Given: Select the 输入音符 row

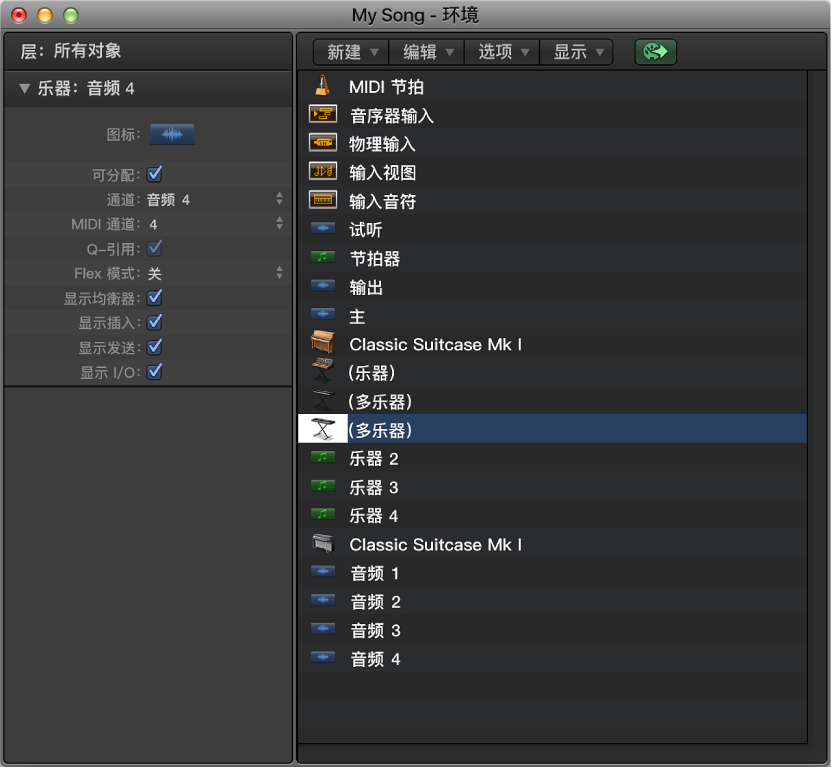Looking at the screenshot, I should point(552,201).
